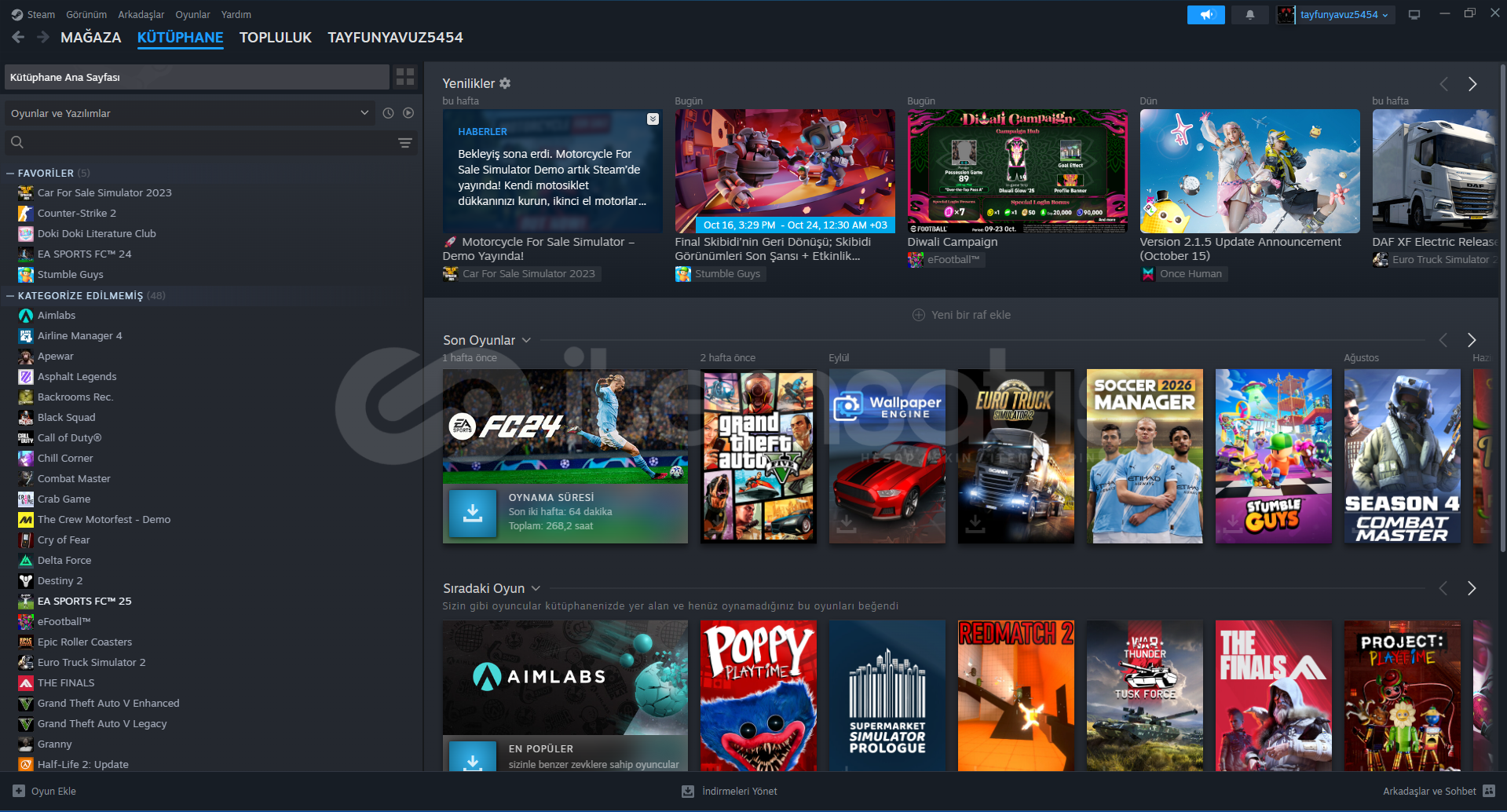Click the Car For Sale Simulator 2023 icon
This screenshot has height=812, width=1507.
(26, 192)
